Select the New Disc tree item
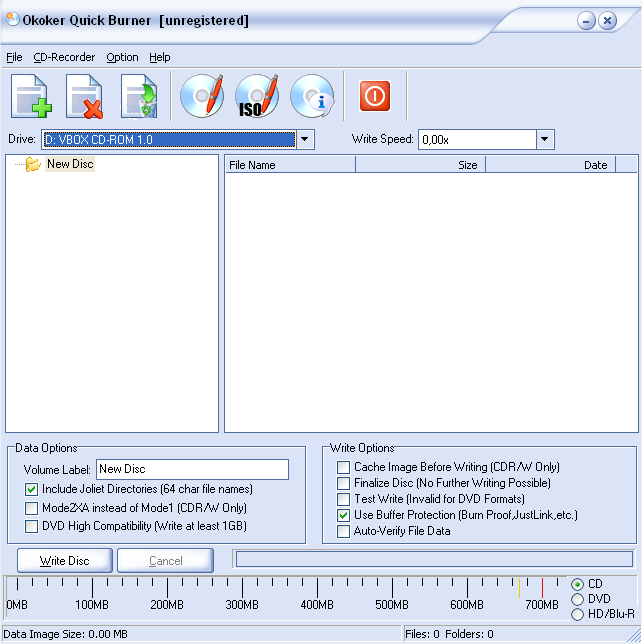Screen dimensions: 642x644 click(70, 164)
